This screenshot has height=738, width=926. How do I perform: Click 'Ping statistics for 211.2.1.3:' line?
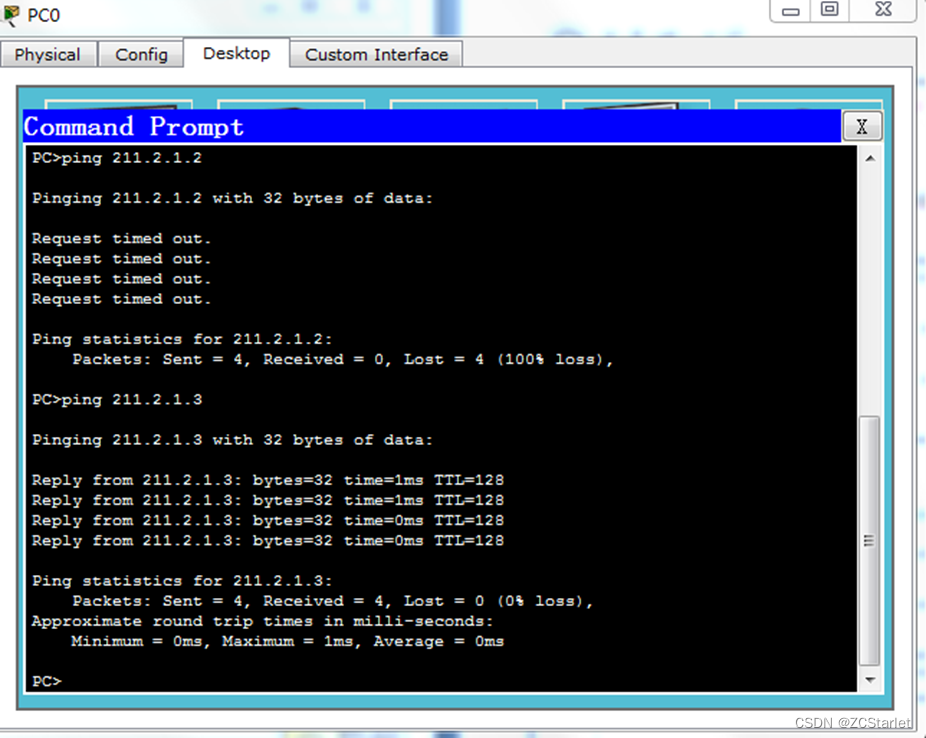[x=182, y=581]
